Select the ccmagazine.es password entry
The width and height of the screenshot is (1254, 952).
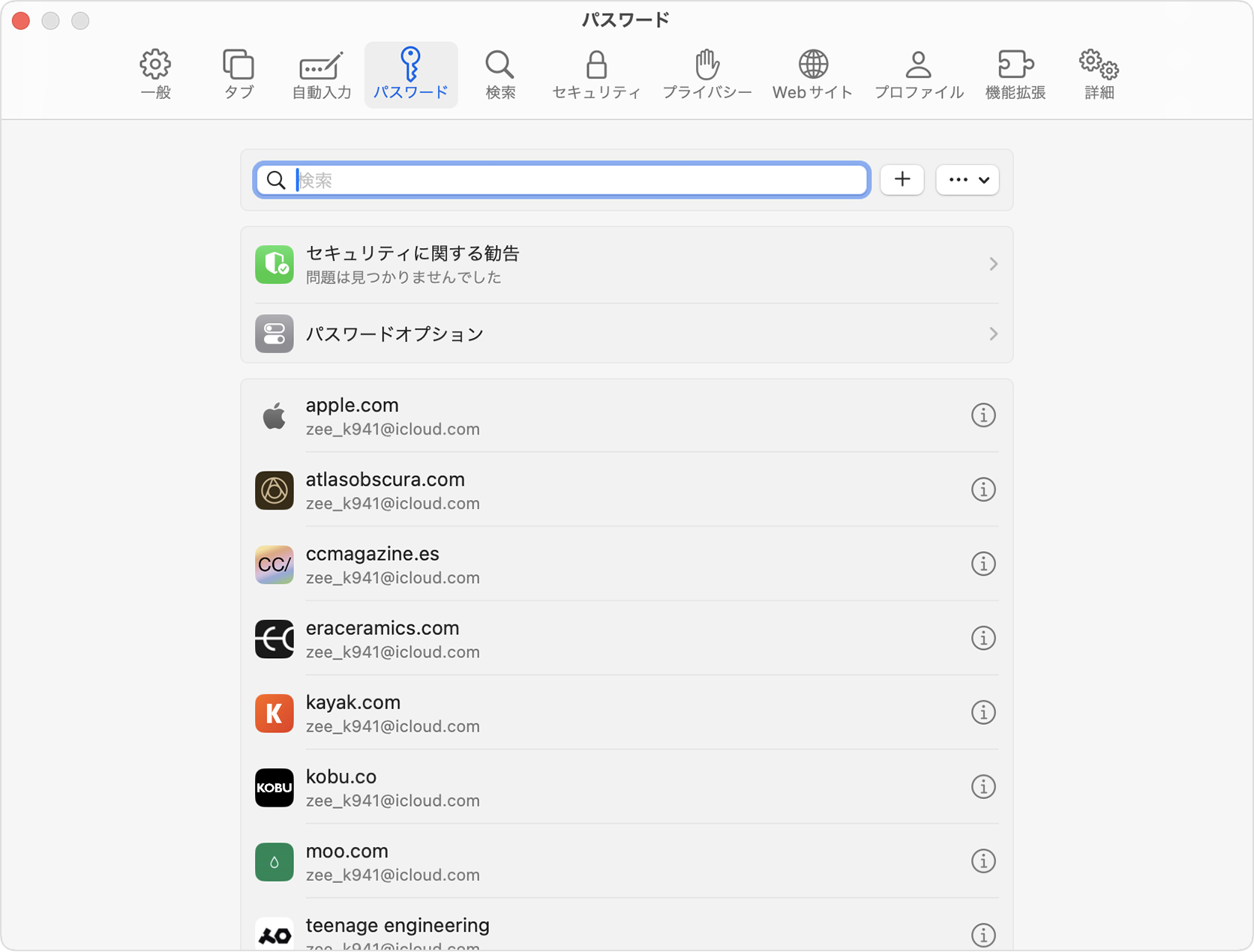point(627,564)
